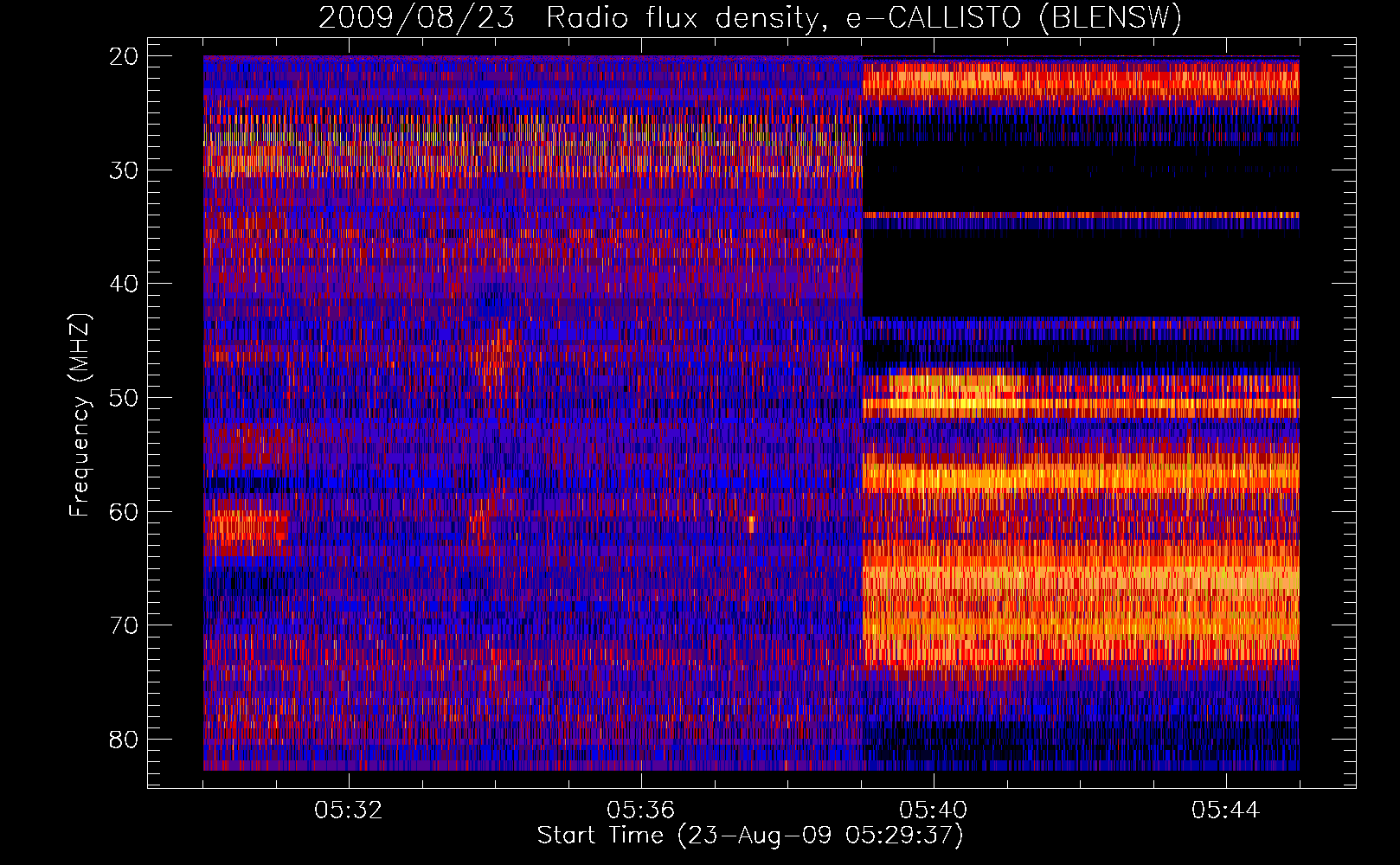This screenshot has height=865, width=1400.
Task: Click the 20 MHz frequency tick label
Action: tap(125, 56)
